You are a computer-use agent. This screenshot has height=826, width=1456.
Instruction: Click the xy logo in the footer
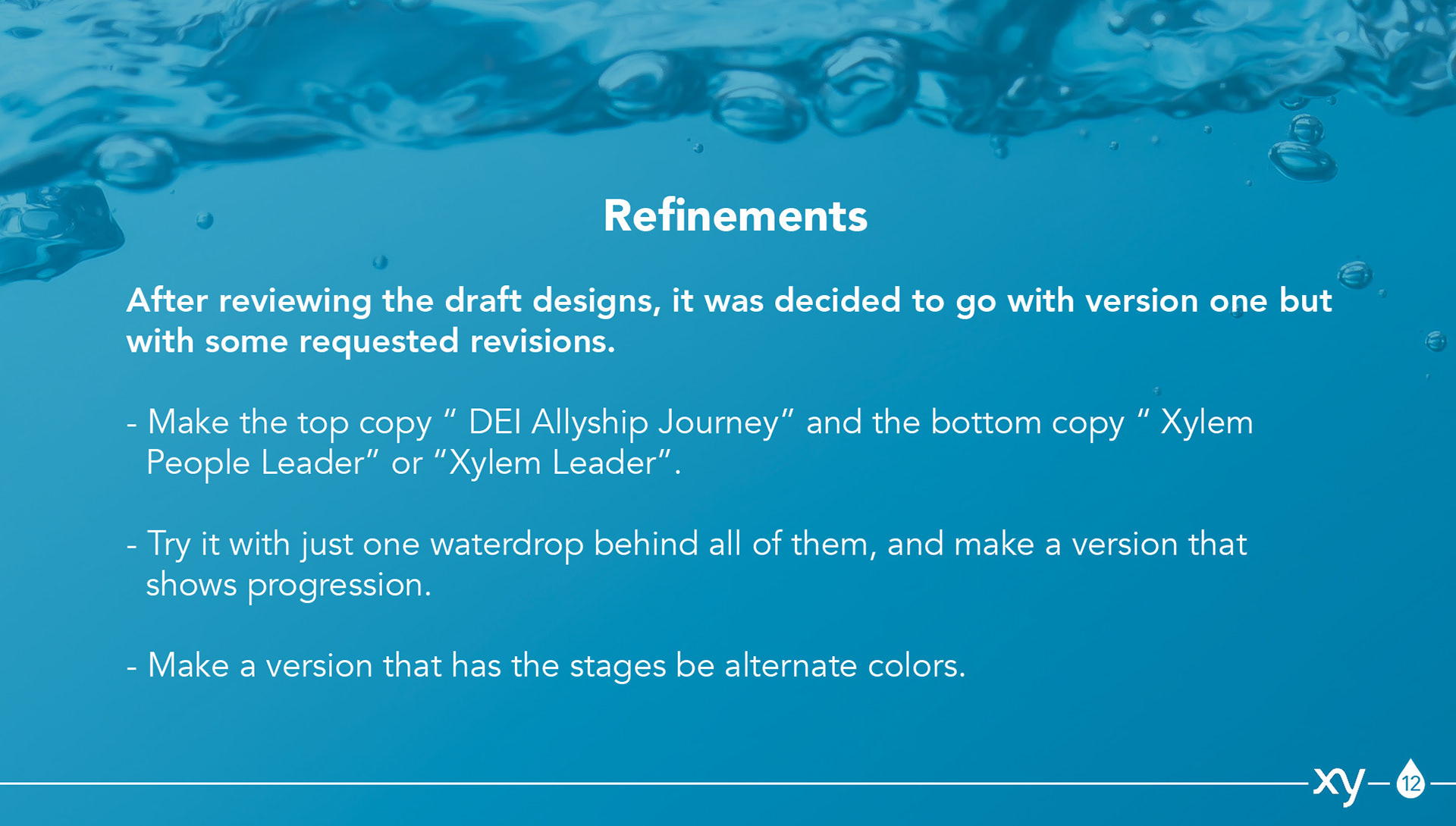1339,784
